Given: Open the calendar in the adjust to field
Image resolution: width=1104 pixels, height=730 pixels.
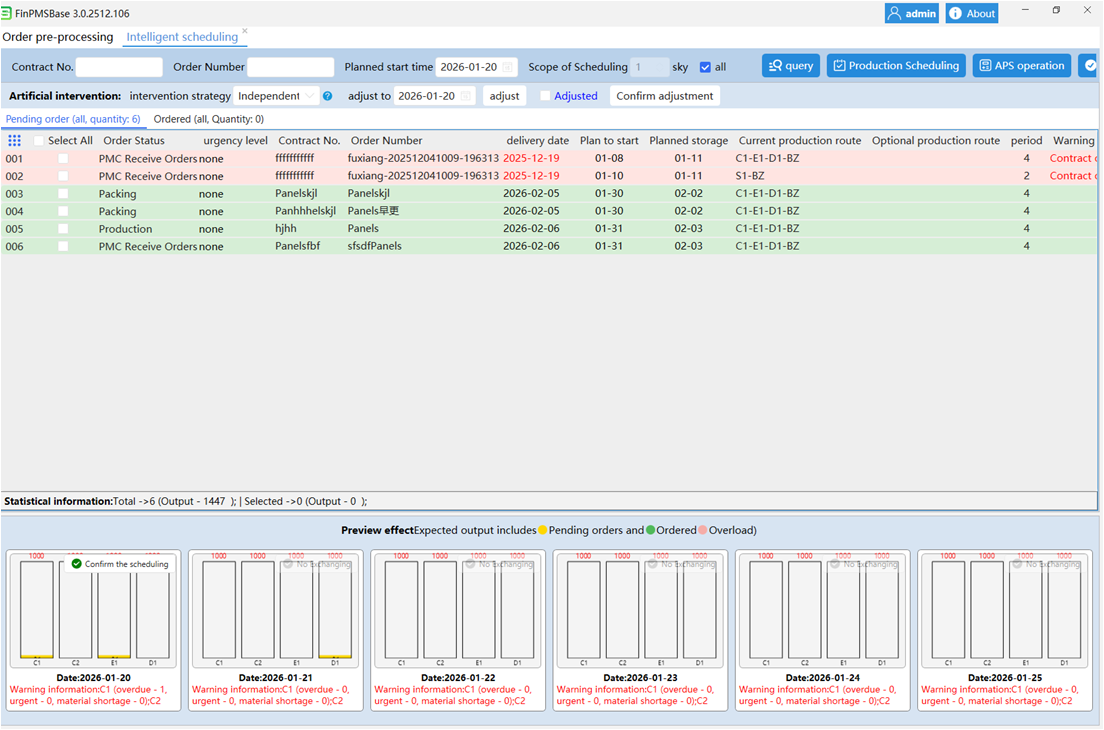Looking at the screenshot, I should tap(465, 96).
